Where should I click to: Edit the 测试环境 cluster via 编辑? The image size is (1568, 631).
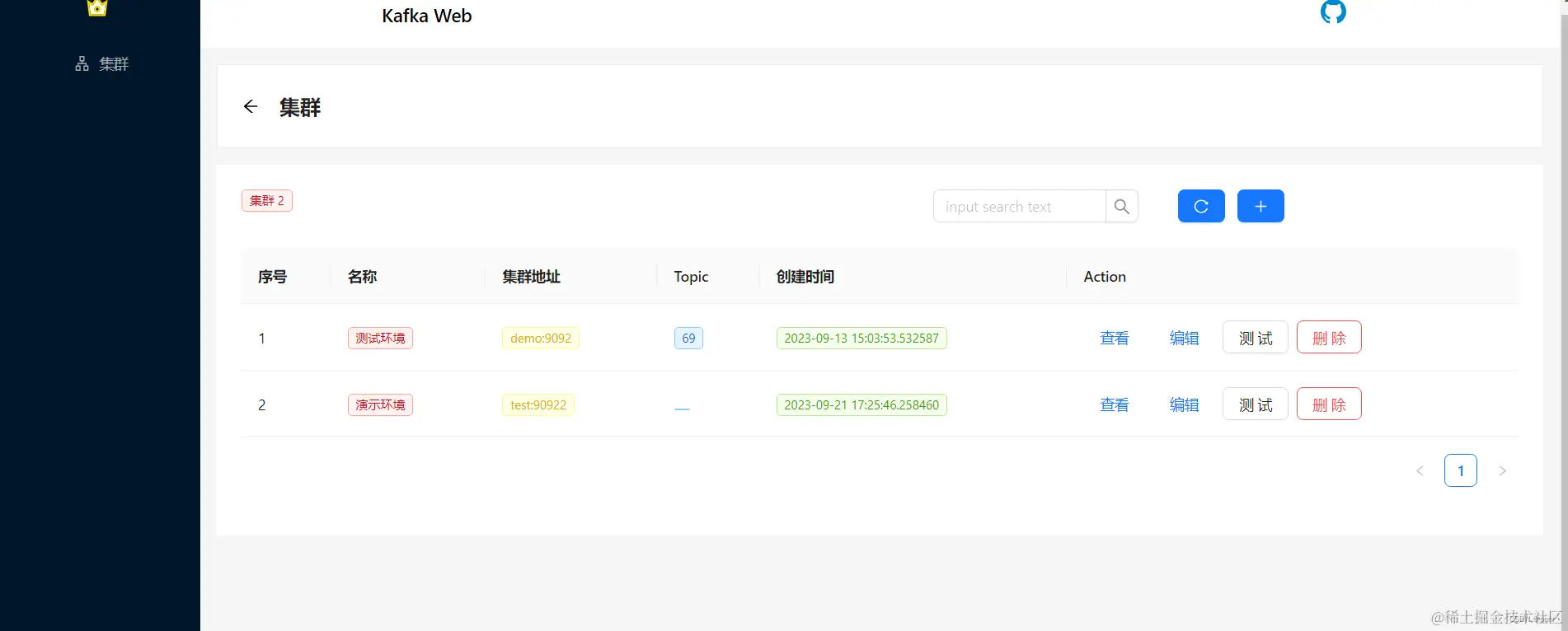click(1184, 338)
